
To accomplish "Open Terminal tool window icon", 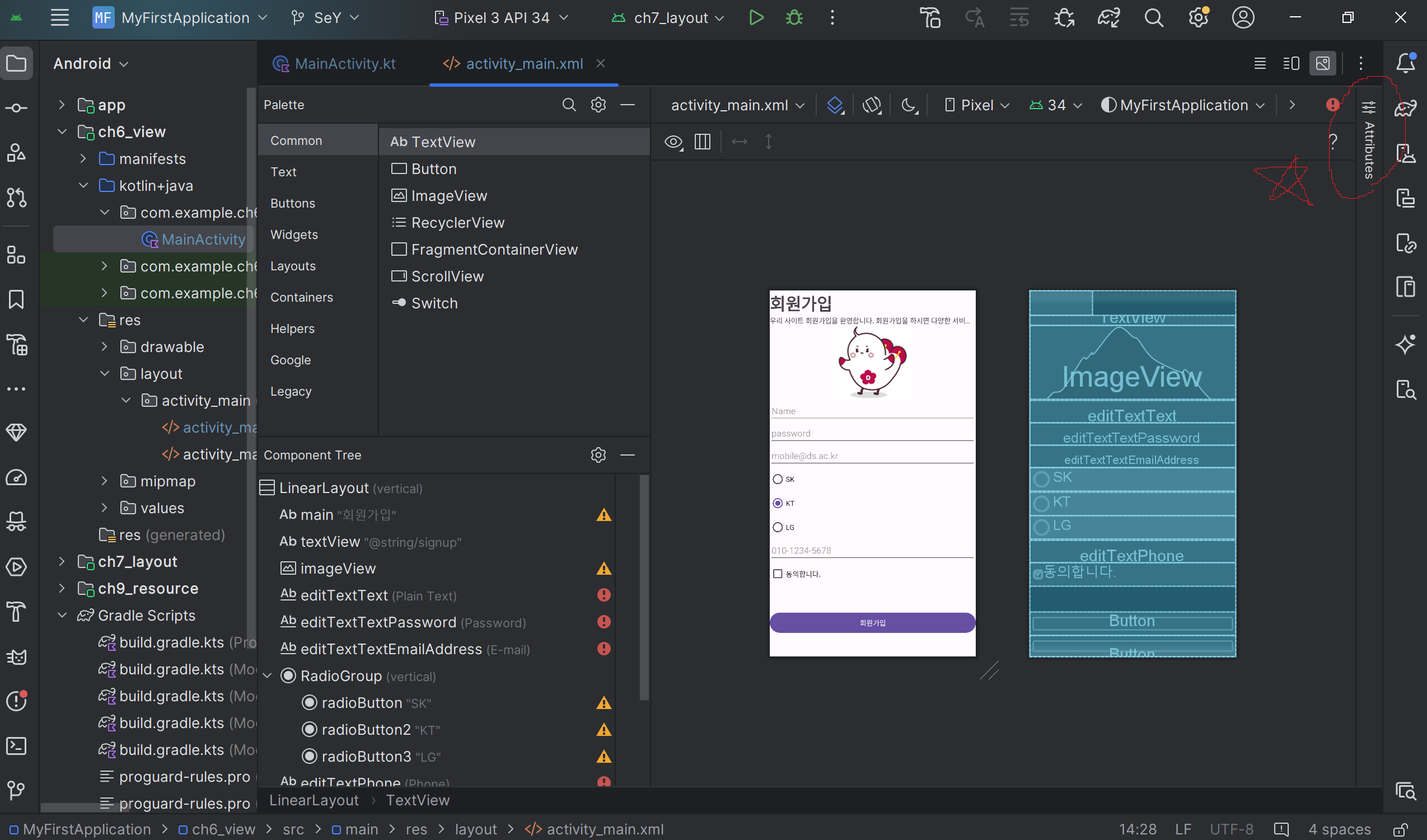I will [16, 746].
